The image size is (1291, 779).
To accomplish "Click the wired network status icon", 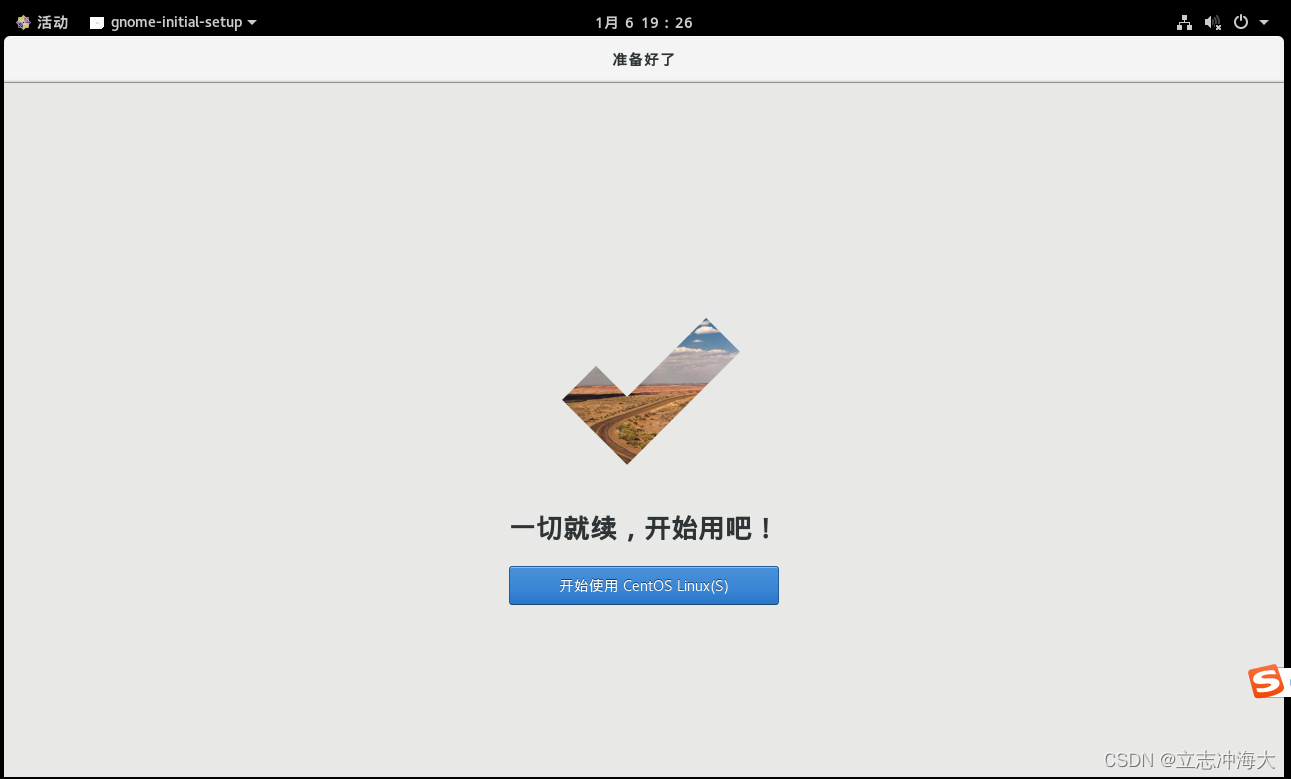I will click(1184, 22).
